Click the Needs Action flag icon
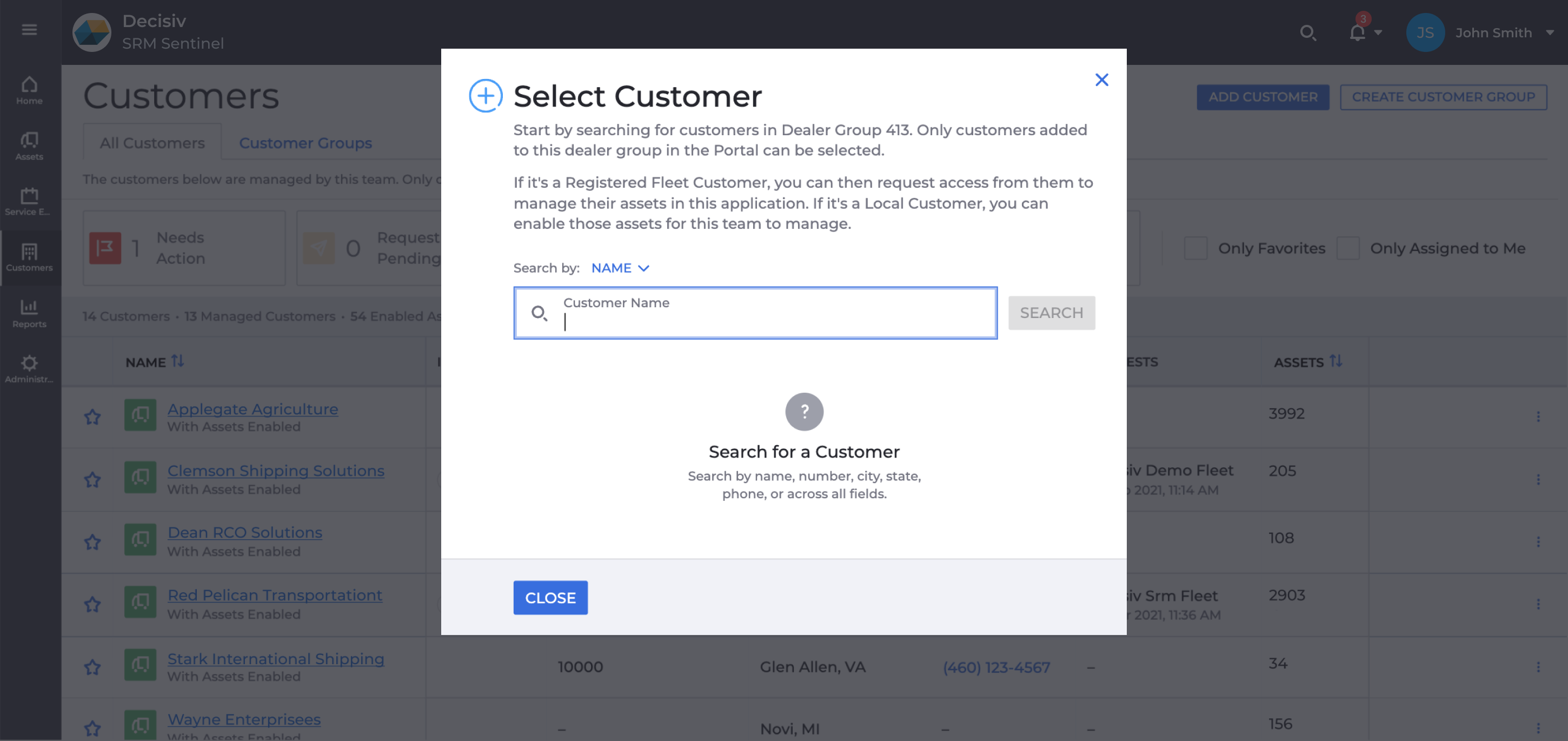Screen dimensions: 1568x741 pos(105,247)
